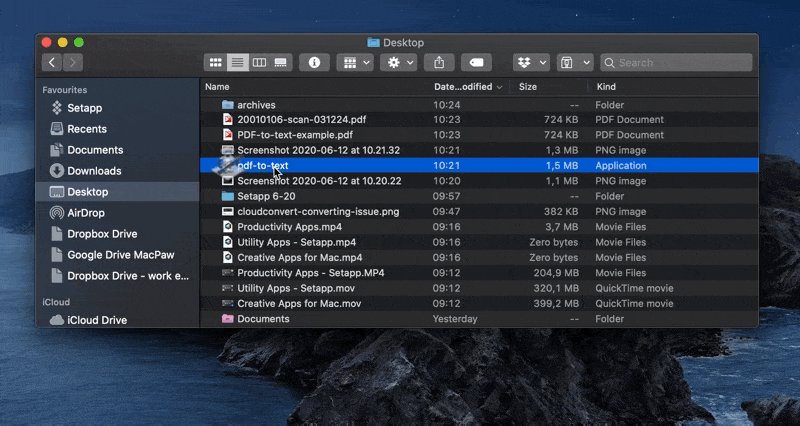The image size is (800, 426).
Task: Switch to icon view in toolbar
Action: [216, 63]
